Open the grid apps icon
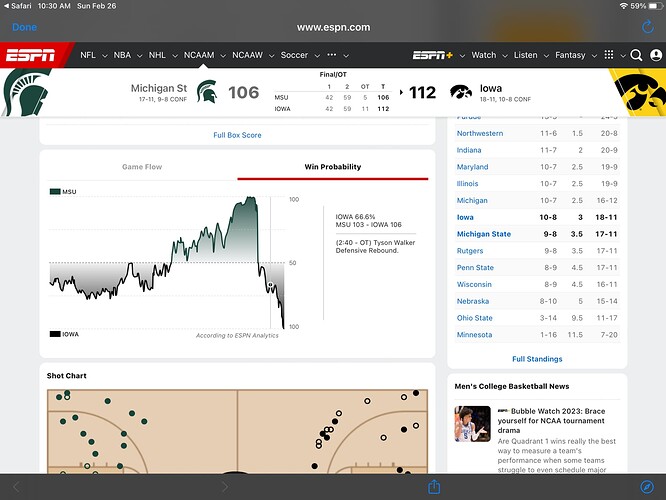The width and height of the screenshot is (666, 500). [609, 55]
